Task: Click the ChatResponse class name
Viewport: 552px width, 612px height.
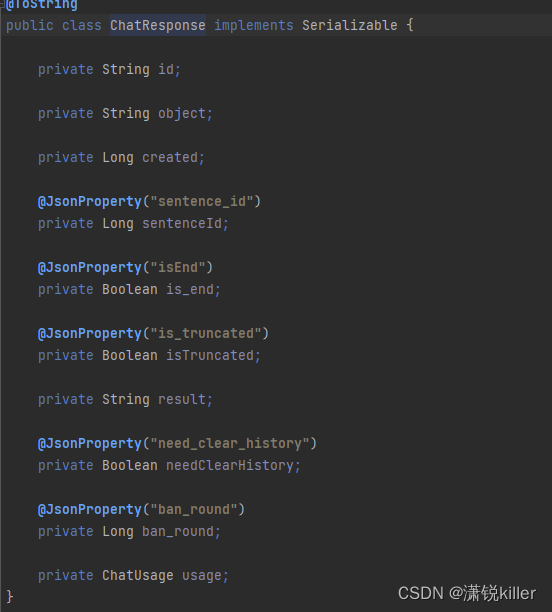Action: [158, 25]
